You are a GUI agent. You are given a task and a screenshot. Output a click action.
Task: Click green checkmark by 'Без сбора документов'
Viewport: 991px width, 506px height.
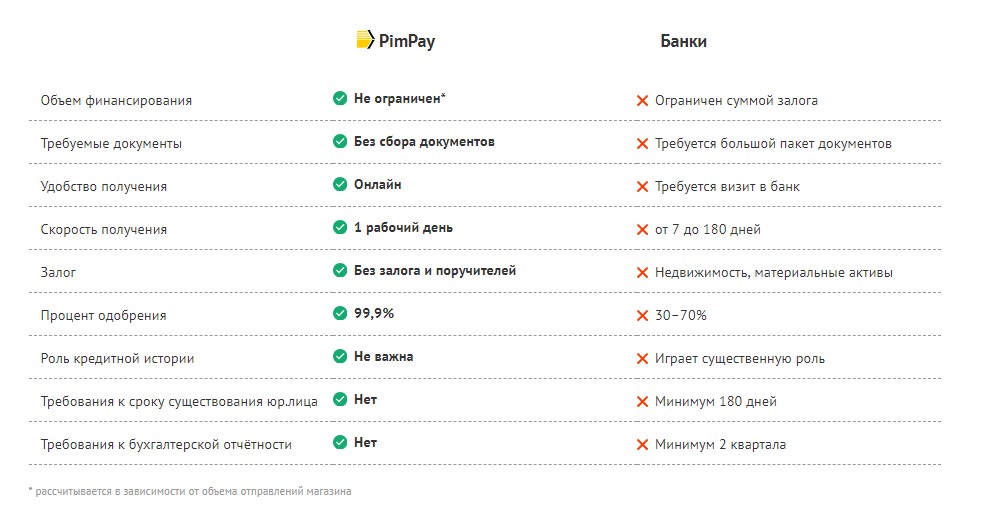coord(340,142)
